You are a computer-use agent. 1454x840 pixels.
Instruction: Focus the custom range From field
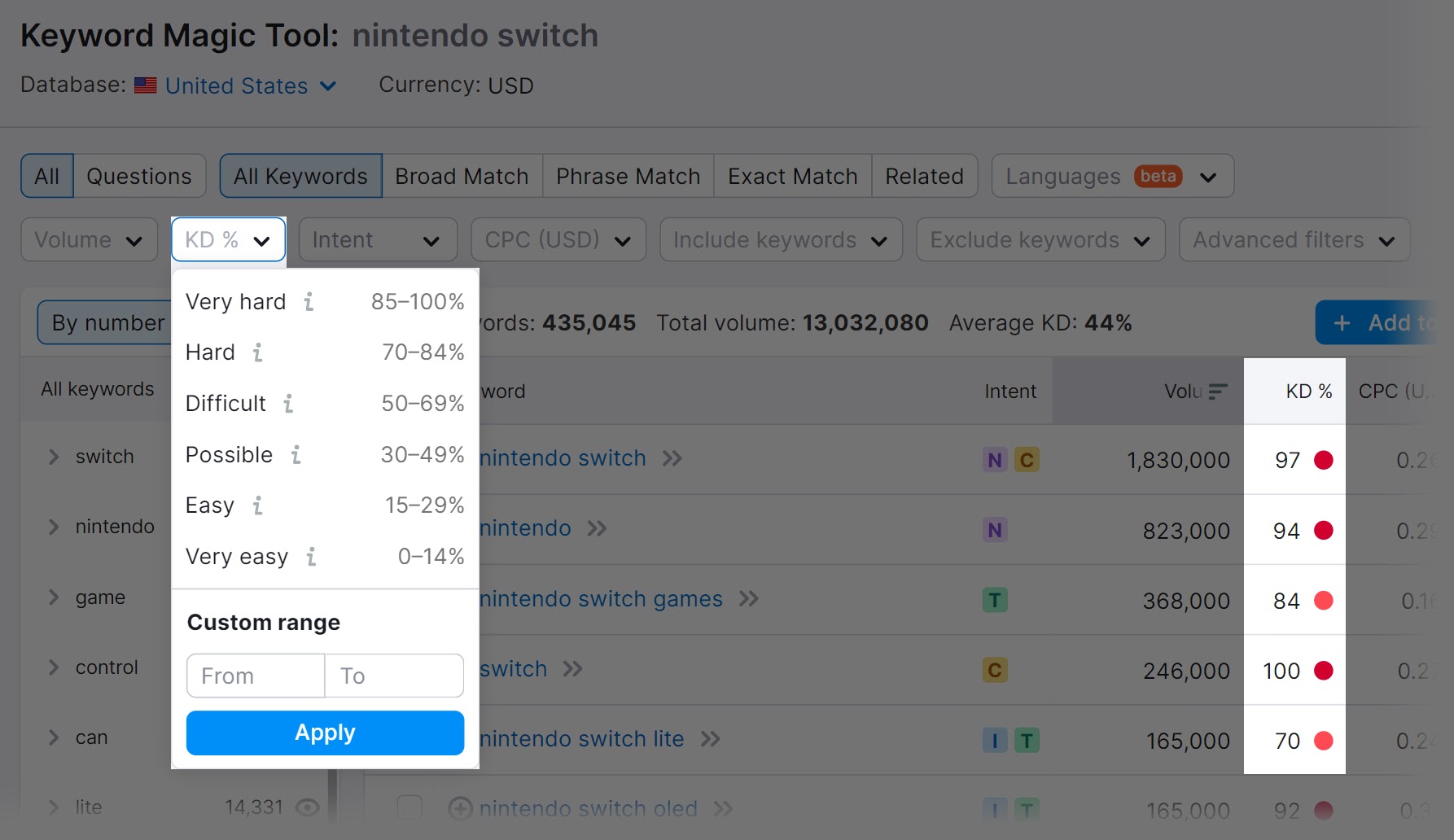256,676
